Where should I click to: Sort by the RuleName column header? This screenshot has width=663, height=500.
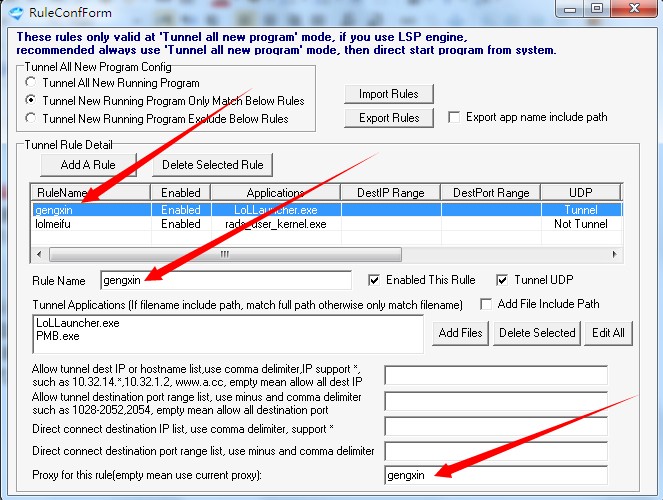tap(90, 193)
